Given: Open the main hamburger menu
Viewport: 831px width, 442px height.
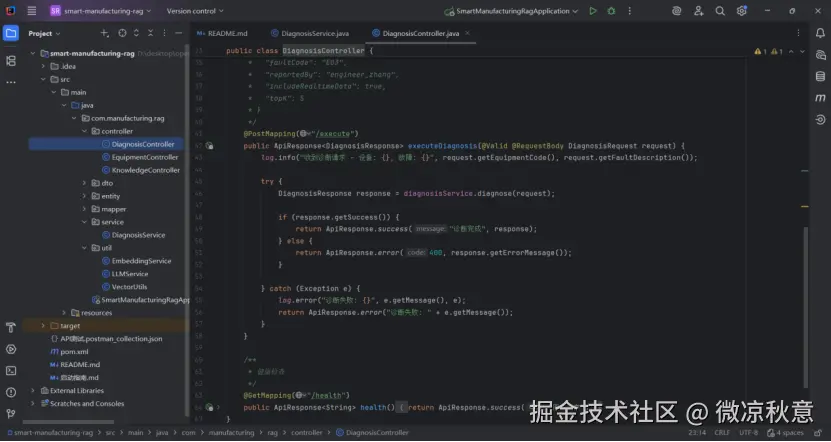Looking at the screenshot, I should click(x=32, y=11).
